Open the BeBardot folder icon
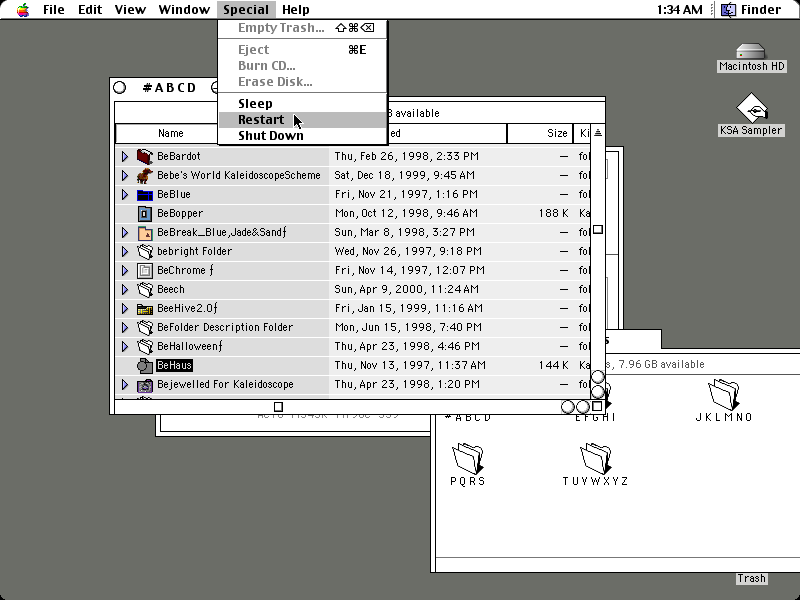The image size is (800, 600). point(145,156)
